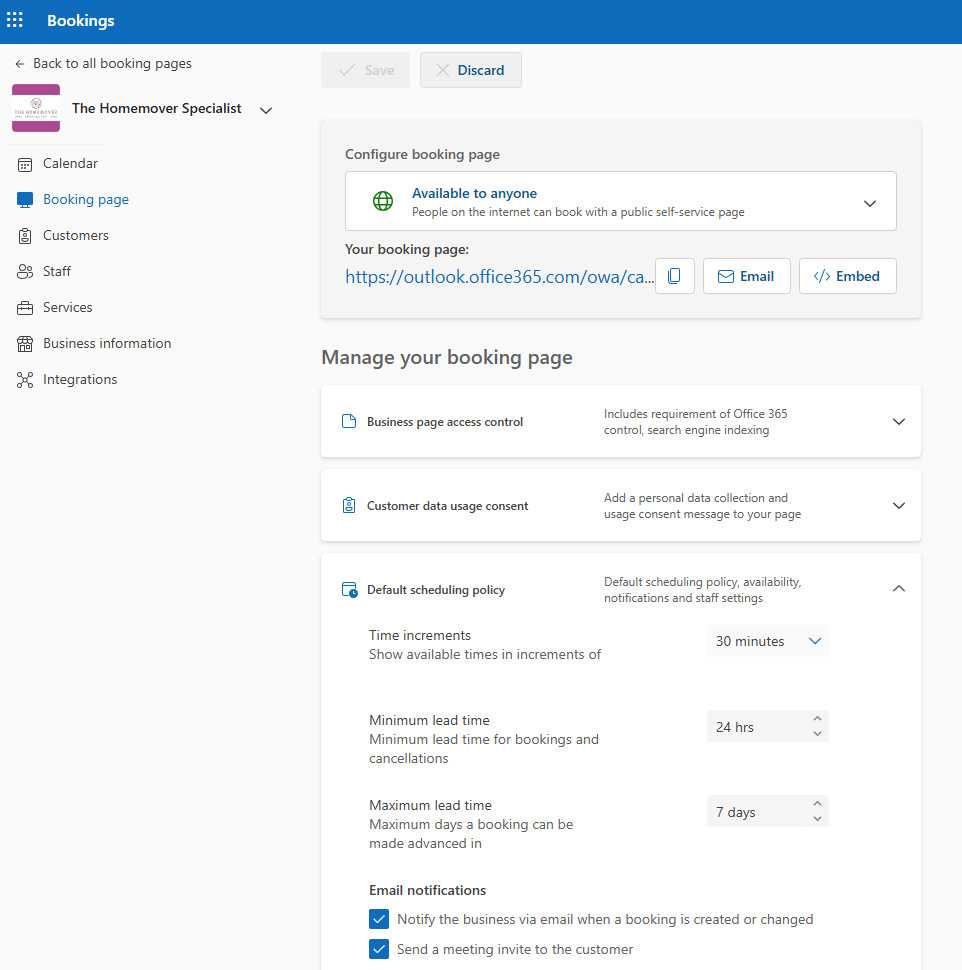
Task: Click the back arrow icon to all booking pages
Action: (x=20, y=64)
